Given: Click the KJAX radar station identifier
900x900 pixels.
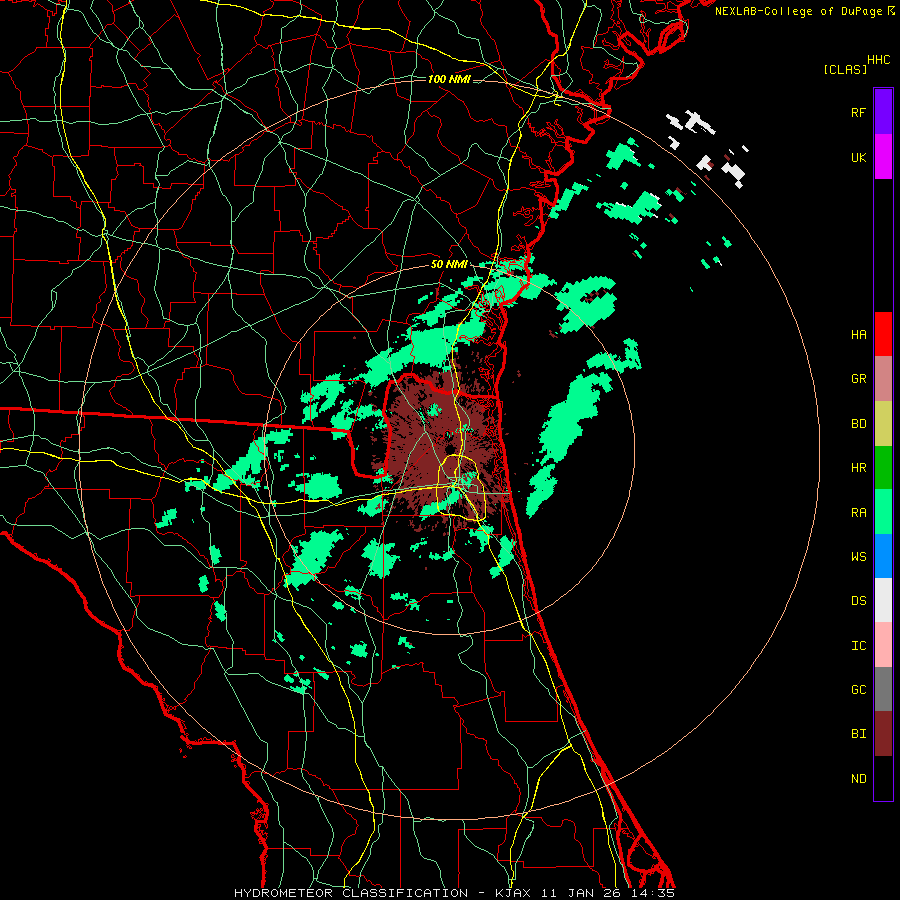Looking at the screenshot, I should pos(513,893).
